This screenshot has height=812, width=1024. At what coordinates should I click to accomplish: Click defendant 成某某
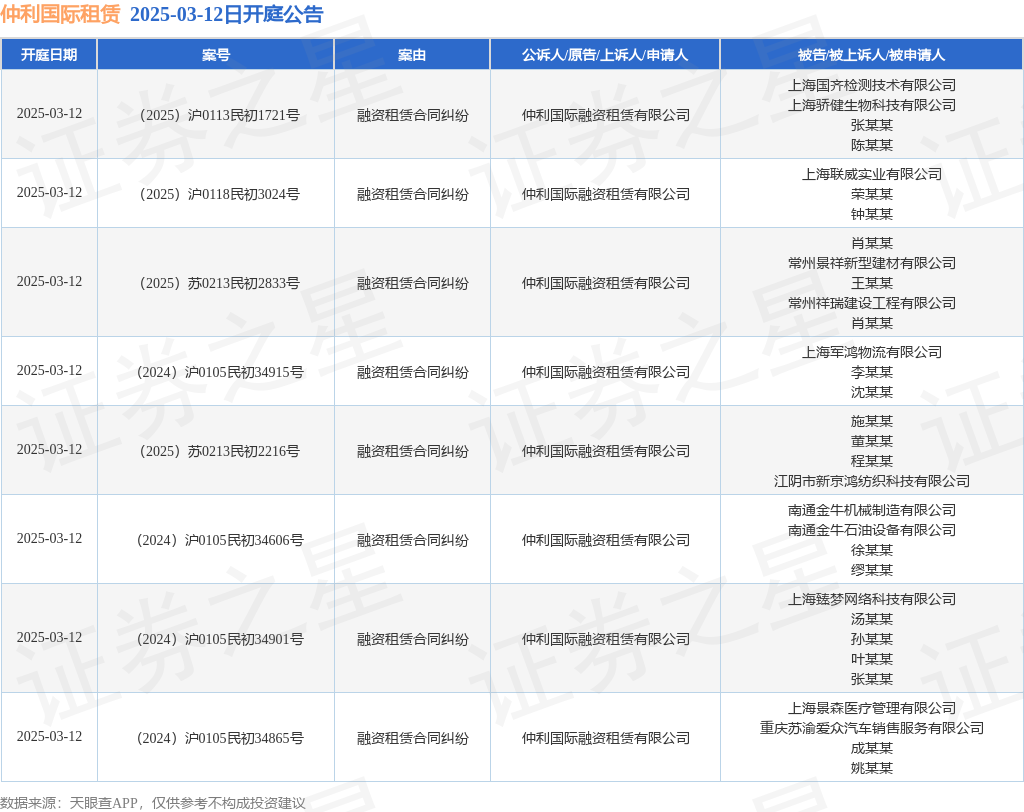pos(872,748)
